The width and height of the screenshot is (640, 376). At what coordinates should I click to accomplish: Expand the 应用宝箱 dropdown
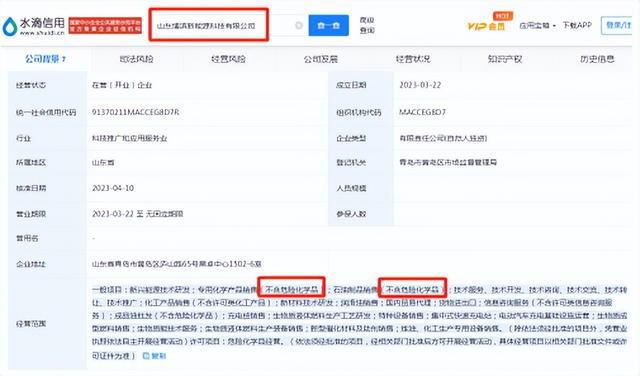click(x=537, y=25)
